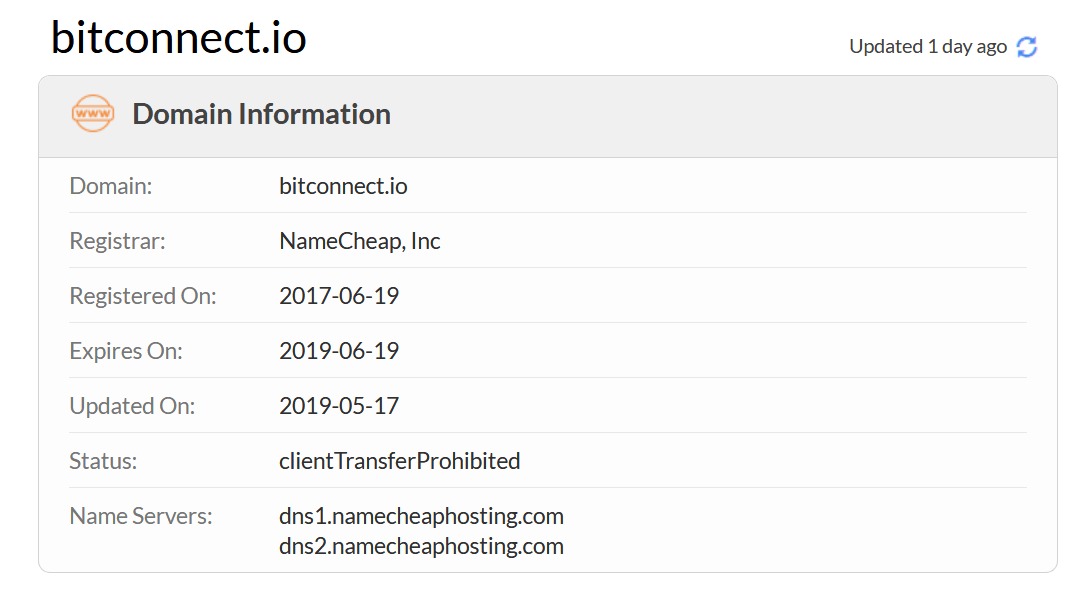
Task: Click the Registered On: label
Action: pos(143,296)
